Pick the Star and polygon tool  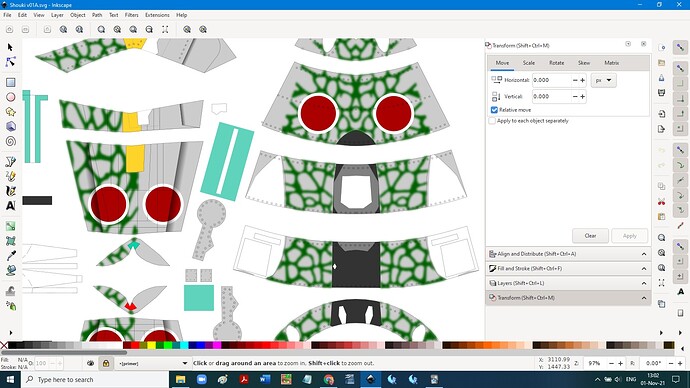pyautogui.click(x=11, y=112)
